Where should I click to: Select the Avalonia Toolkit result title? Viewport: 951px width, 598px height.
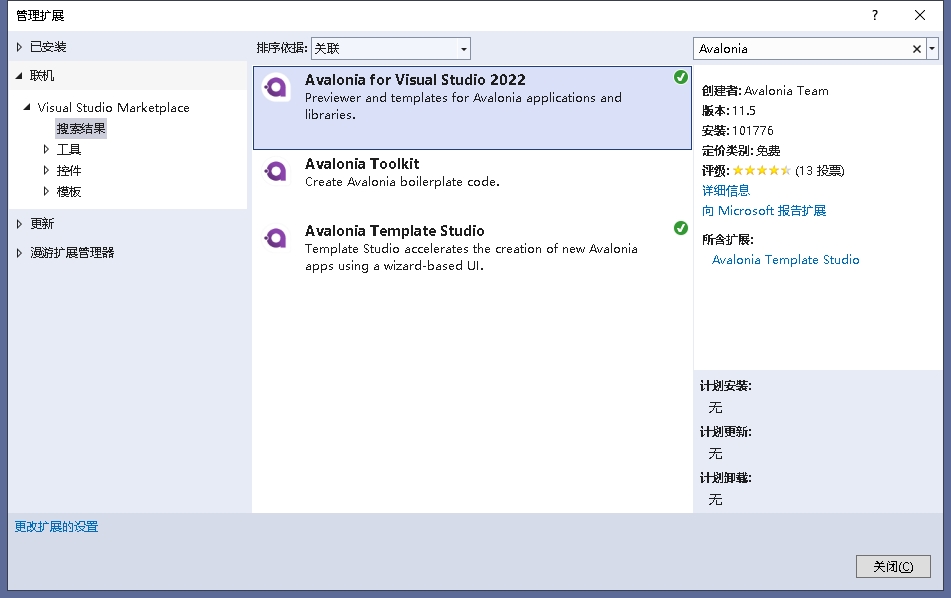[362, 164]
